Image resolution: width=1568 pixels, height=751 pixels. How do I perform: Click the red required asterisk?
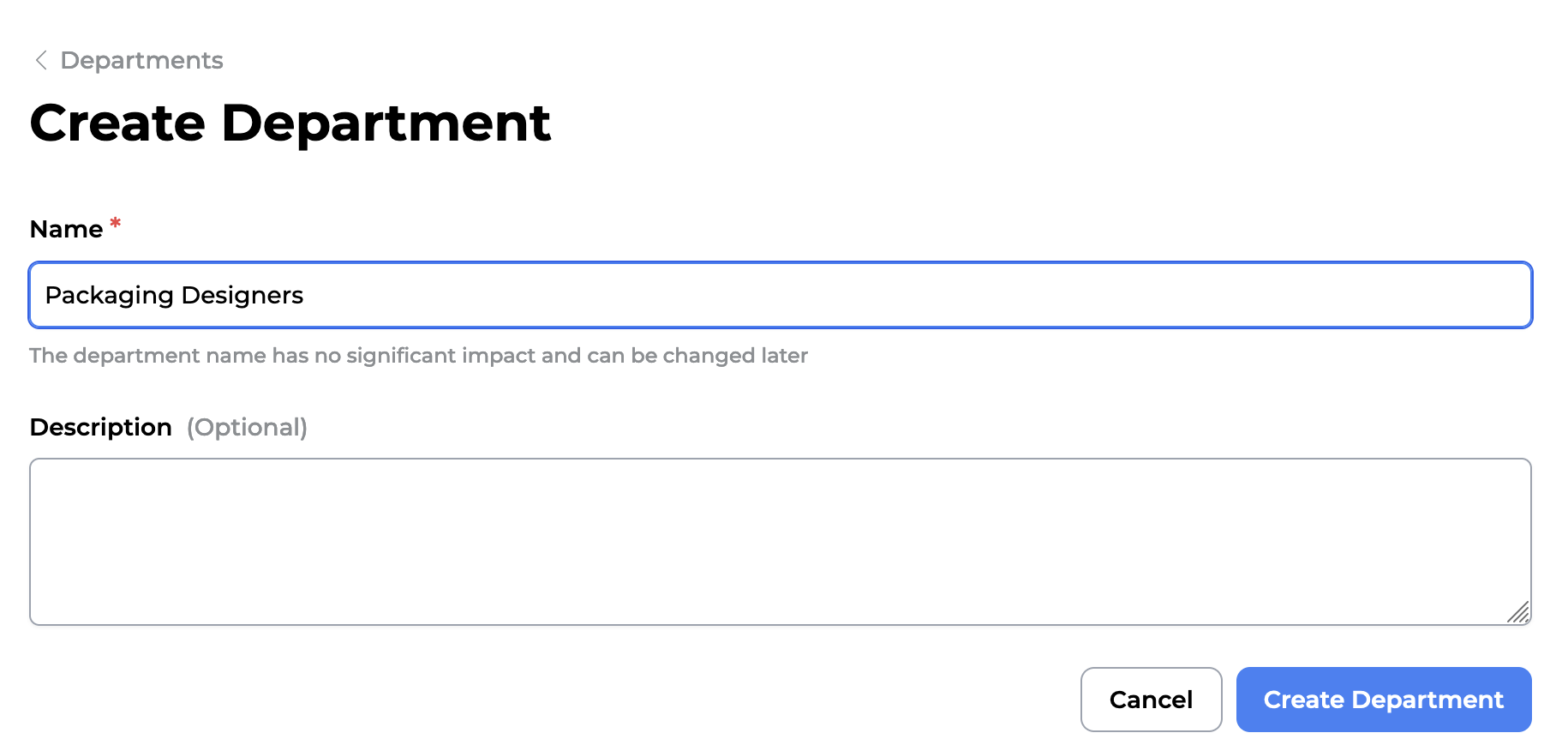116,224
